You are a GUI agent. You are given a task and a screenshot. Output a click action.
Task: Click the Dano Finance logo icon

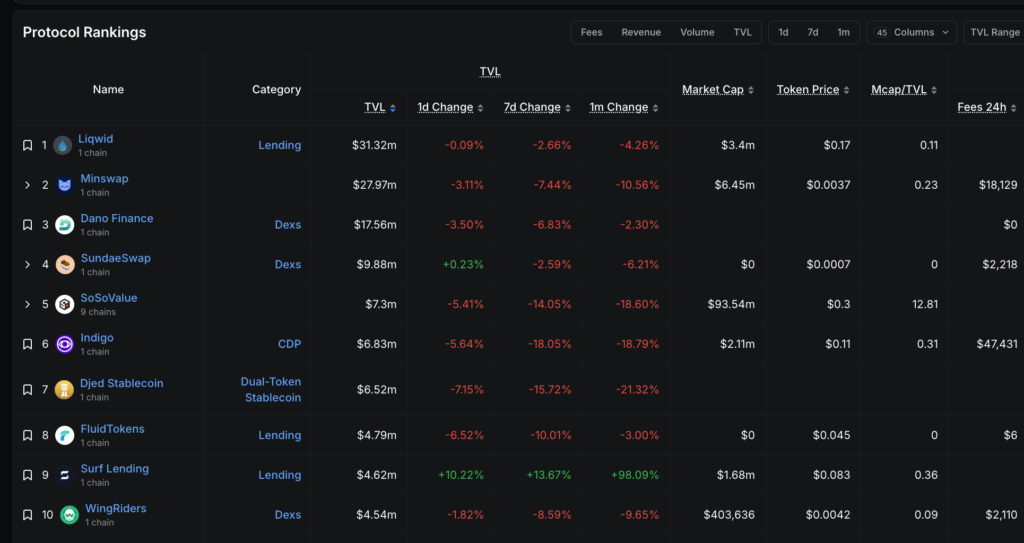pos(64,225)
